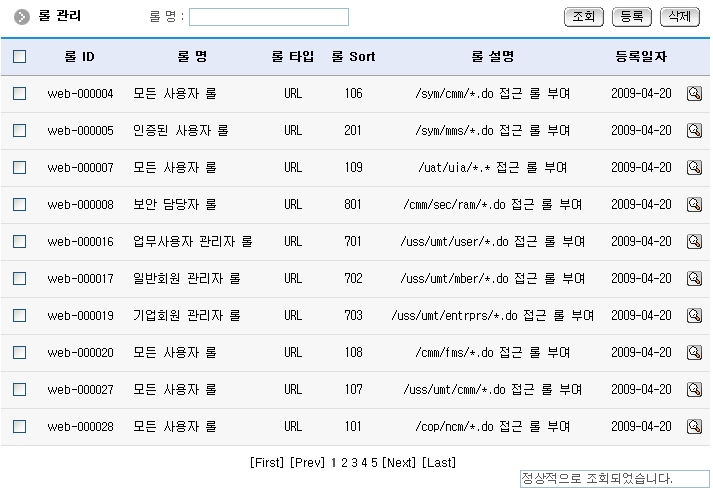The height and width of the screenshot is (492, 713).
Task: Click the 삭제 delete button
Action: point(680,17)
